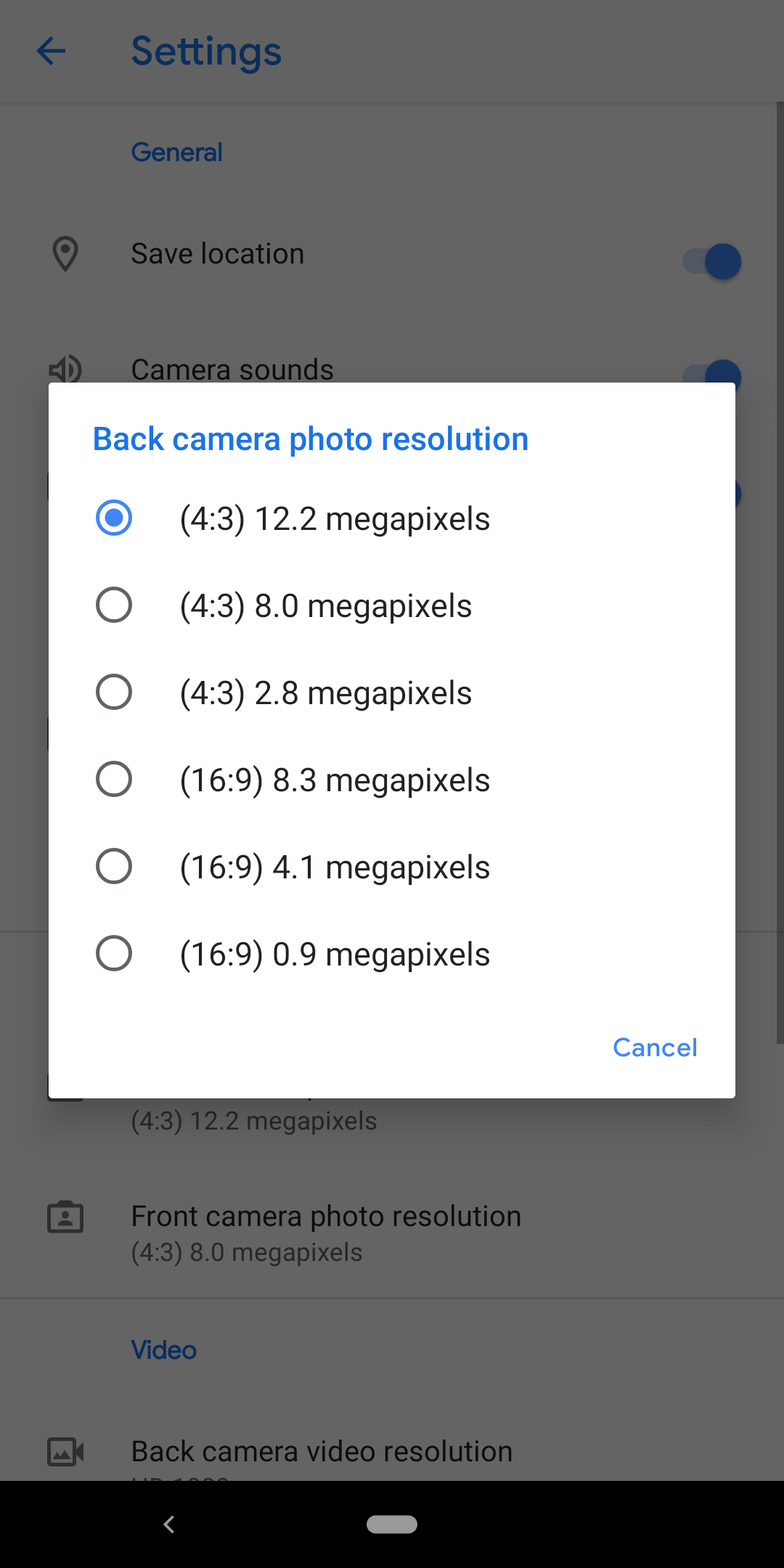Toggle the Save location switch

point(712,261)
